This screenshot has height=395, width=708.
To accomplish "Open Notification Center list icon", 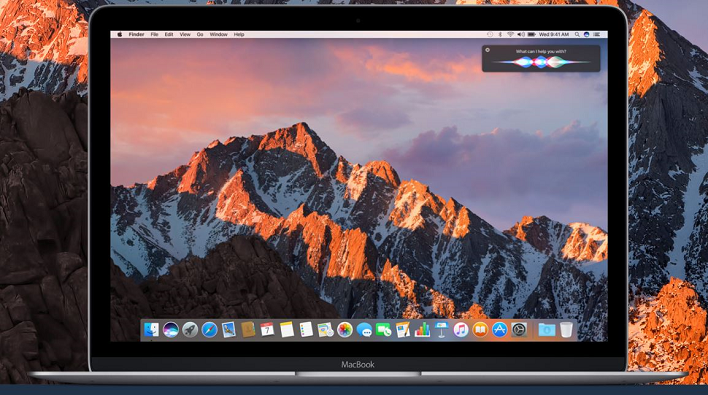I will click(597, 34).
